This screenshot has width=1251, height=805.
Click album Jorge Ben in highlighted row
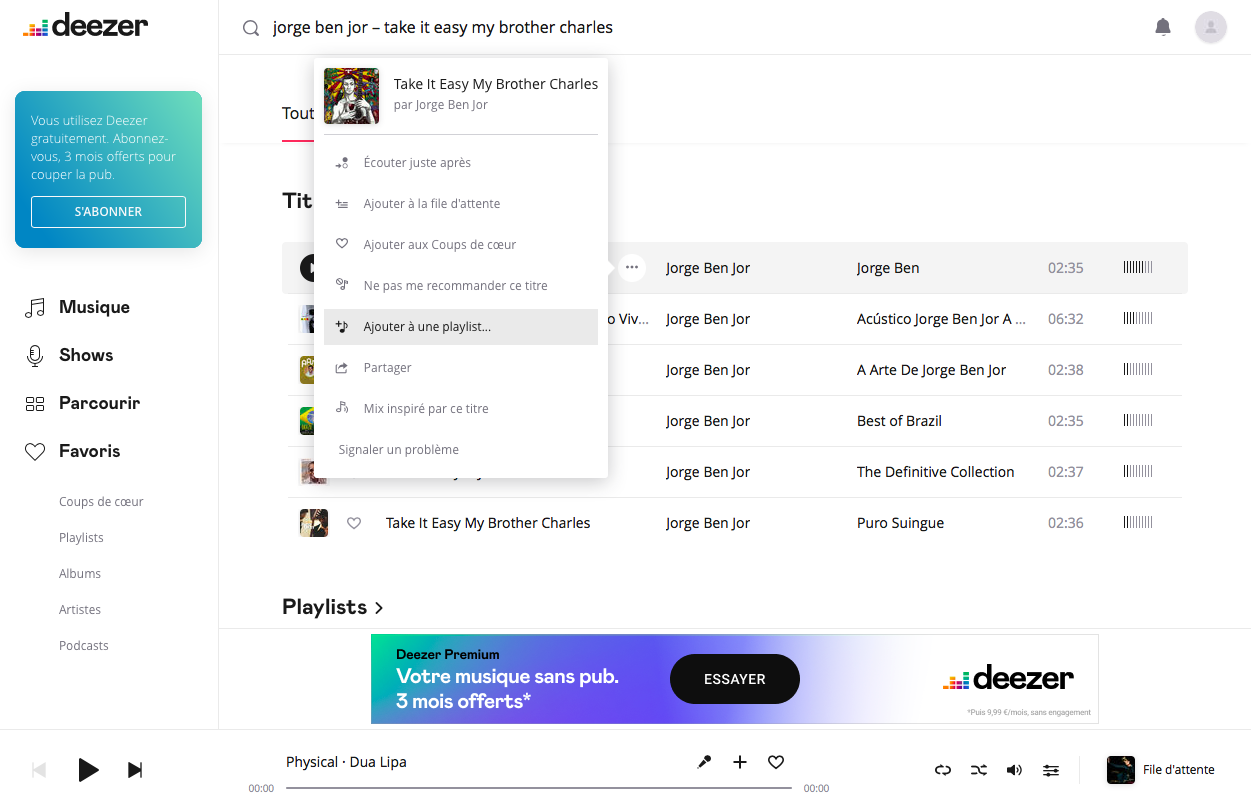[888, 268]
